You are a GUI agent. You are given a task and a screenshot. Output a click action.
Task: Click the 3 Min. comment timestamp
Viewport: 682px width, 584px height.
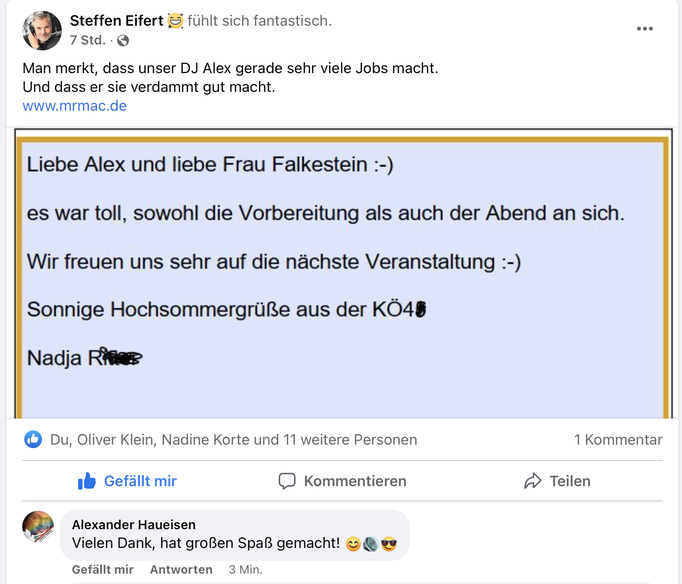point(245,569)
